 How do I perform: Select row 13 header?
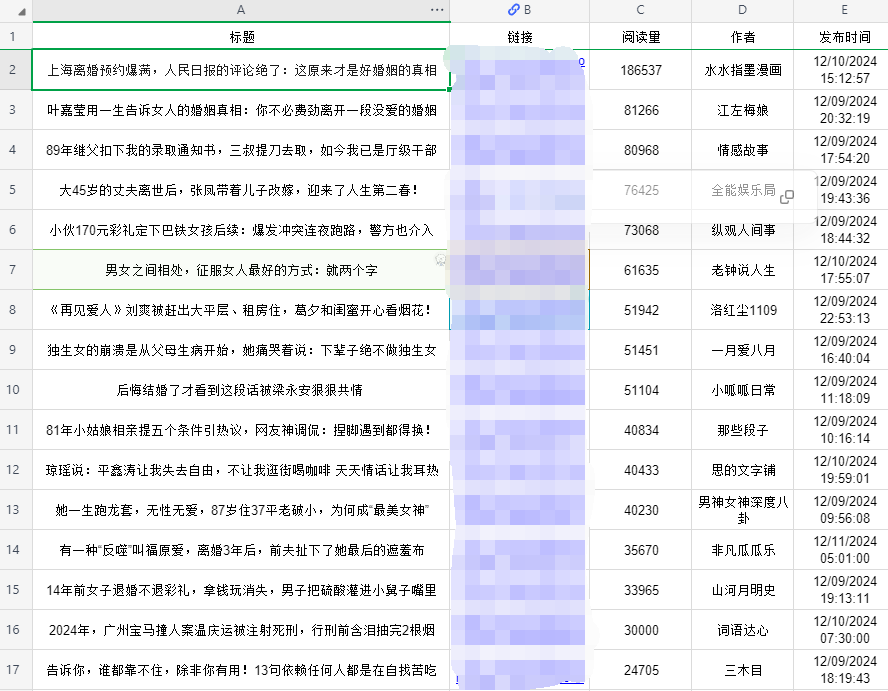pyautogui.click(x=16, y=510)
